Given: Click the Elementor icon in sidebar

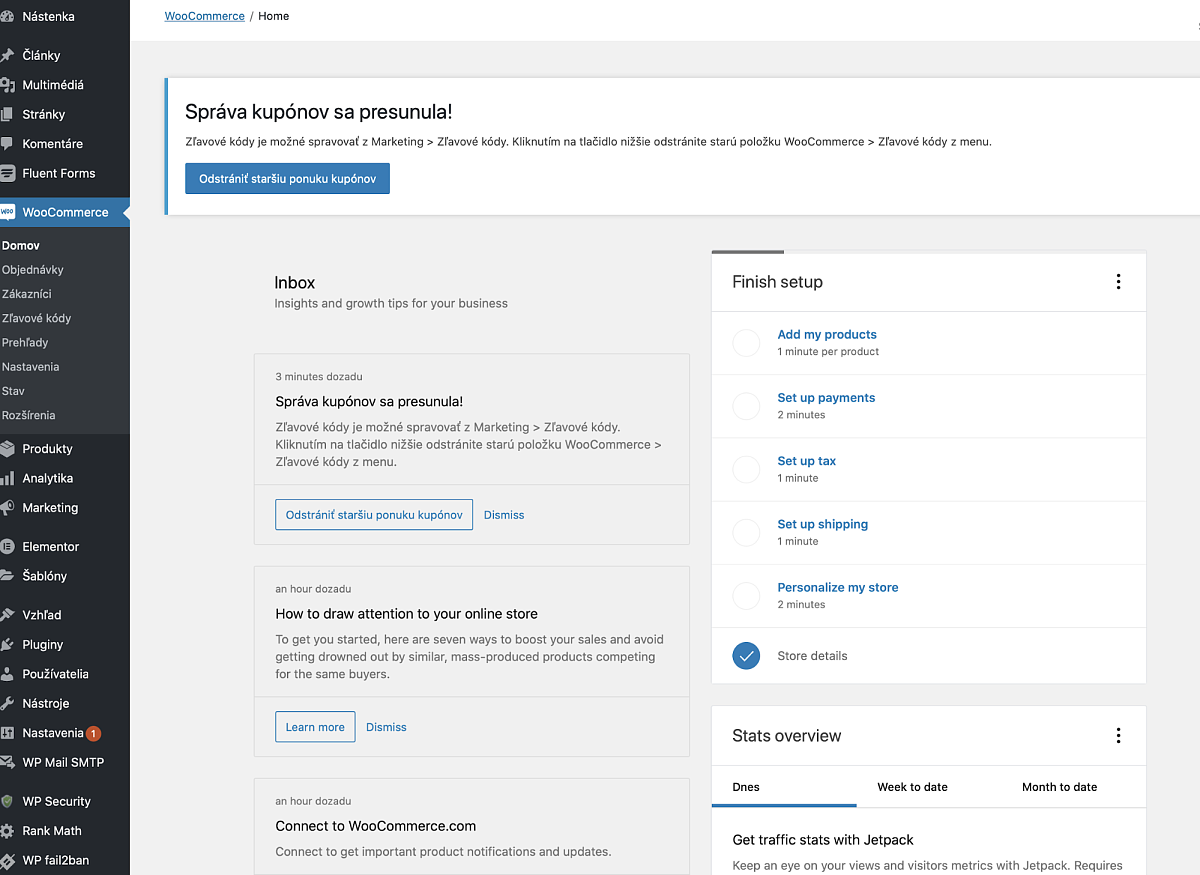Looking at the screenshot, I should point(7,547).
